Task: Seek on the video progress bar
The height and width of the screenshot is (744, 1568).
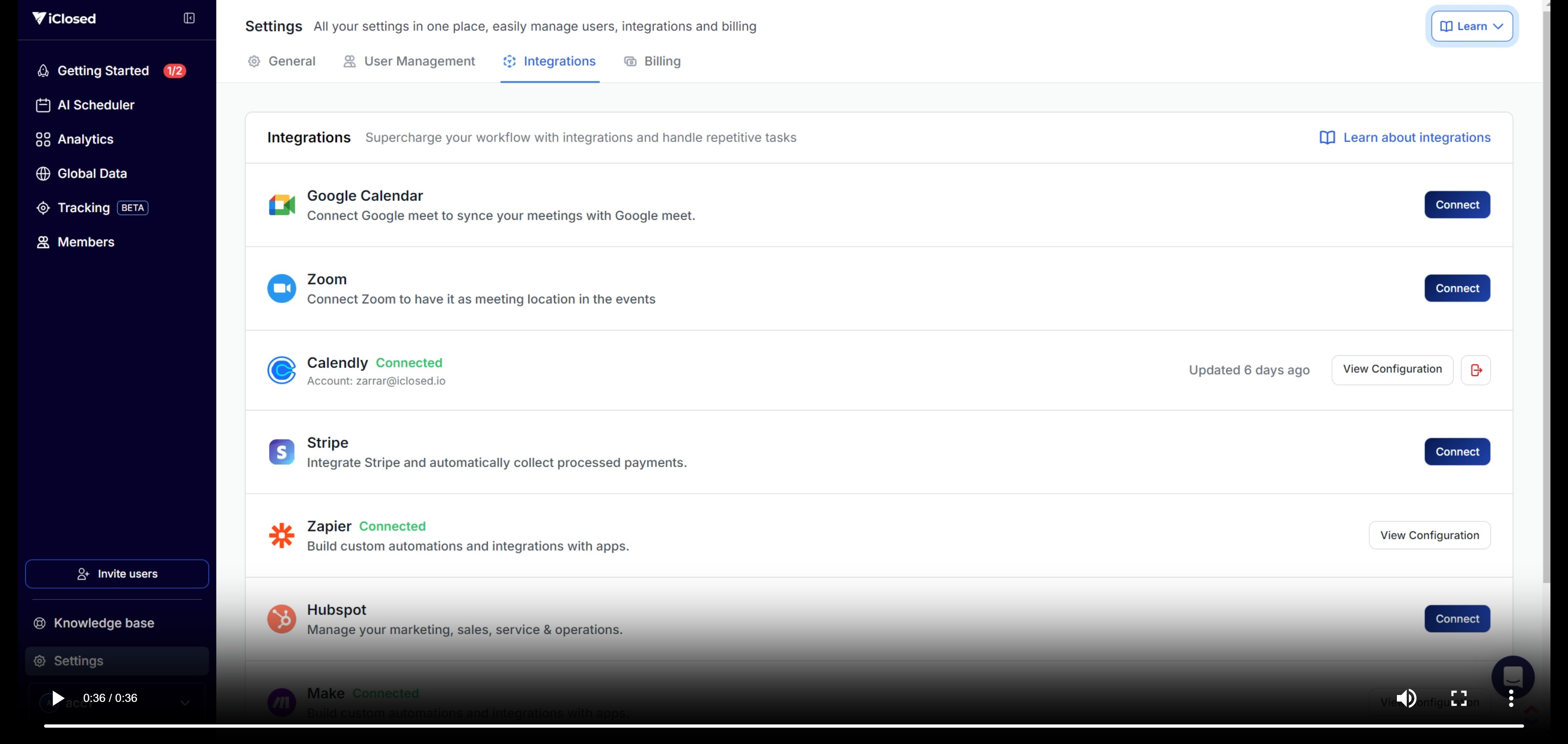Action: click(x=784, y=726)
